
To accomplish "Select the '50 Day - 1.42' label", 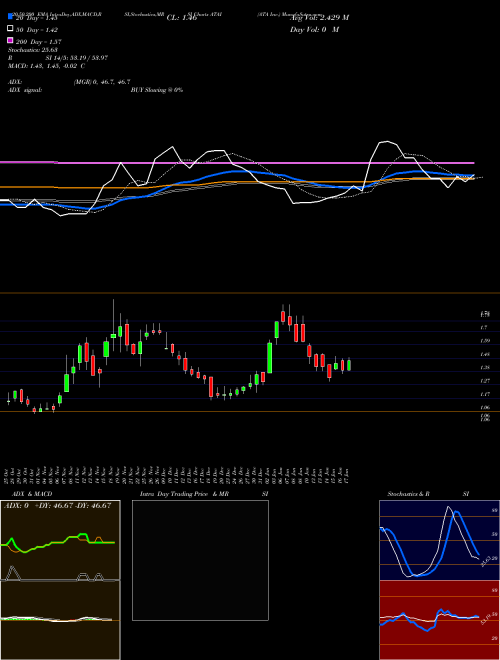I will [x=37, y=30].
